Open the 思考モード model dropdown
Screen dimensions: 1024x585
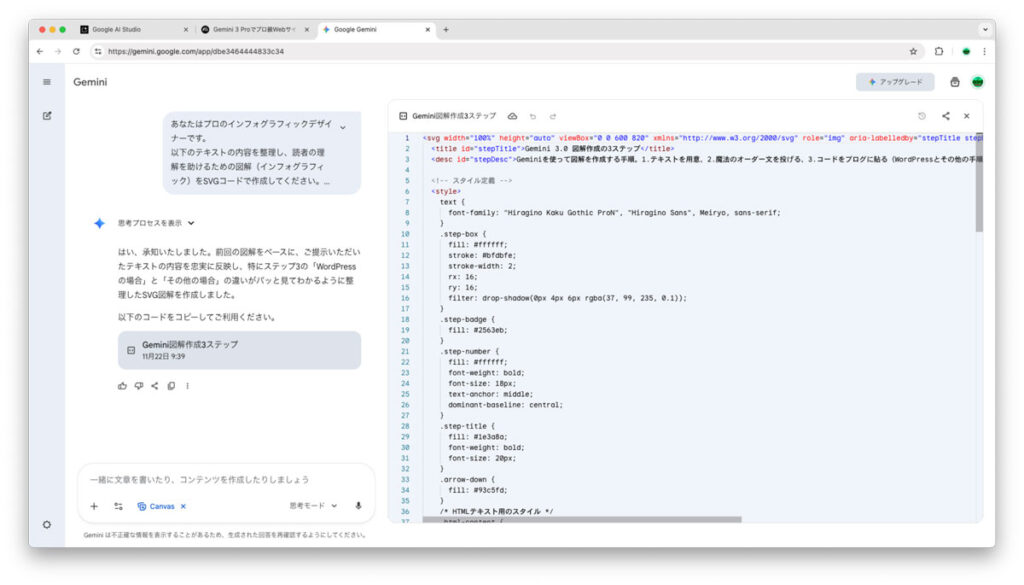[313, 506]
